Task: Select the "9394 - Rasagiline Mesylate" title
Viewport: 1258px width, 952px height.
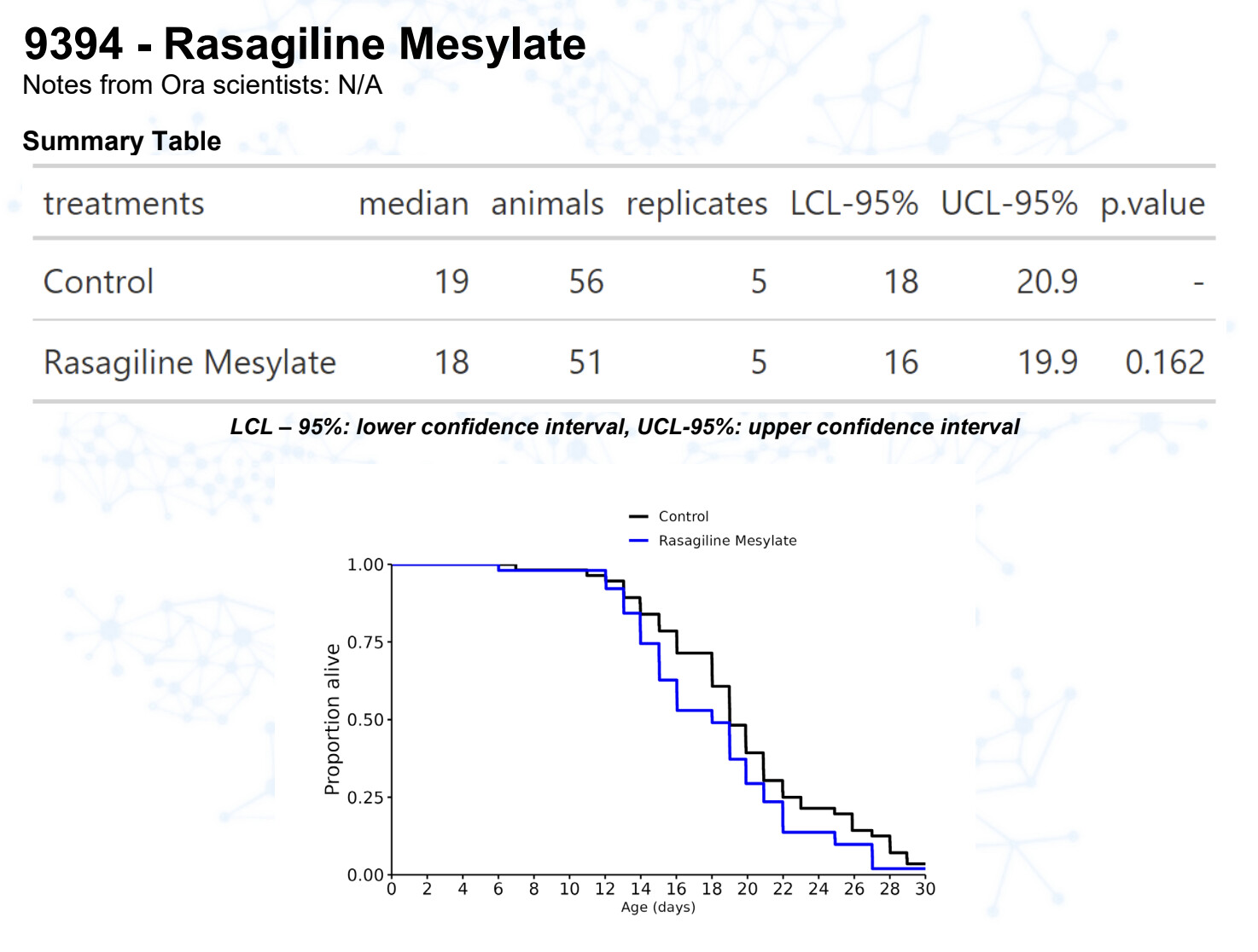Action: click(x=305, y=44)
